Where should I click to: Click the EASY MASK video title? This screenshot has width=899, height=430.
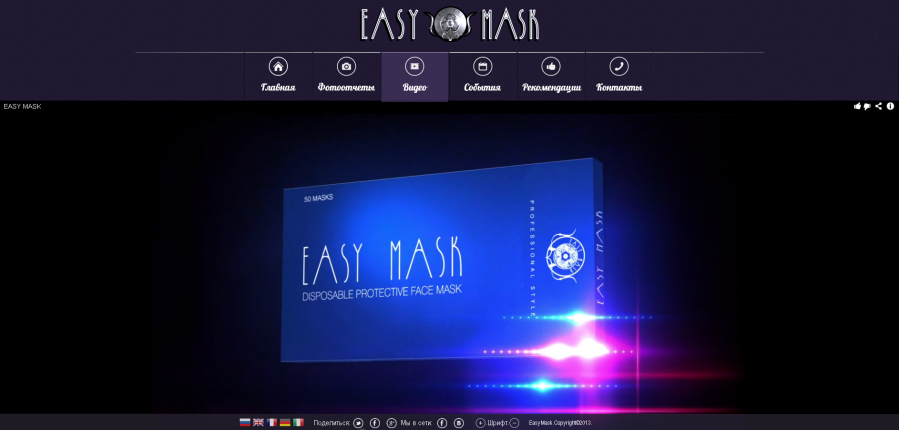click(x=22, y=107)
